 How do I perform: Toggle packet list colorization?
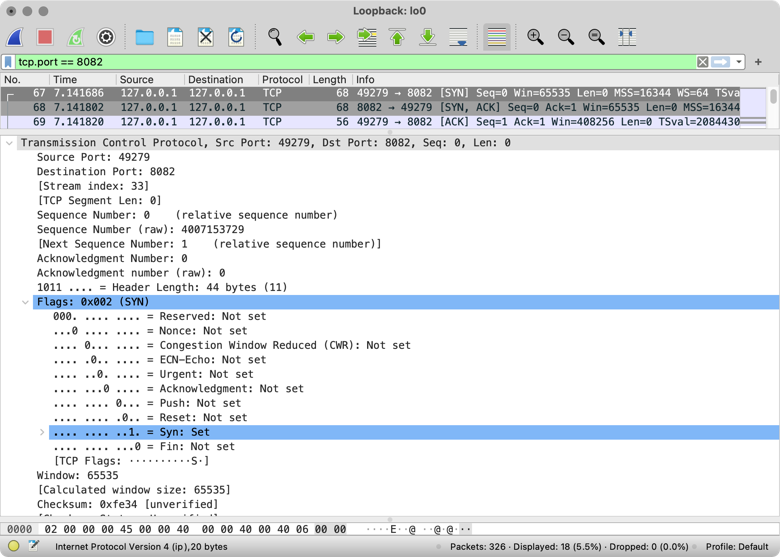tap(497, 37)
